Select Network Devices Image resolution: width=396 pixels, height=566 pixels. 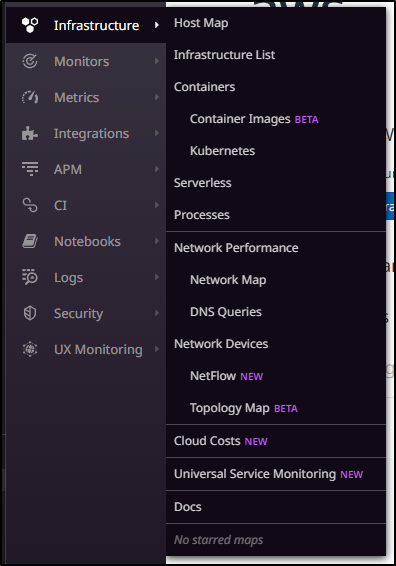click(x=221, y=344)
